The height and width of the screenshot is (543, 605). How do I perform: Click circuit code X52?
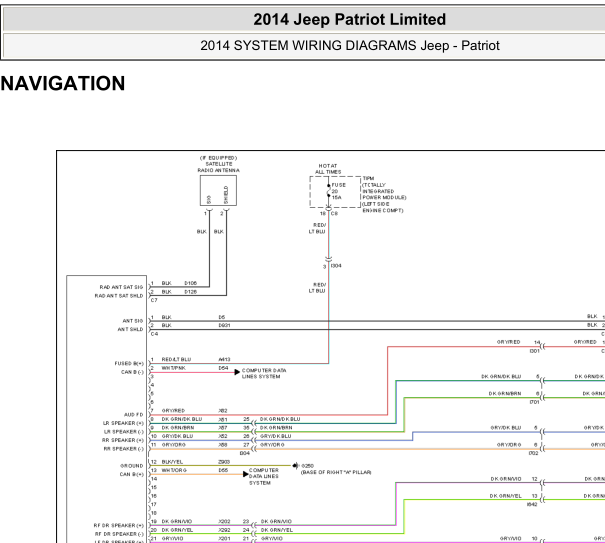coord(223,436)
